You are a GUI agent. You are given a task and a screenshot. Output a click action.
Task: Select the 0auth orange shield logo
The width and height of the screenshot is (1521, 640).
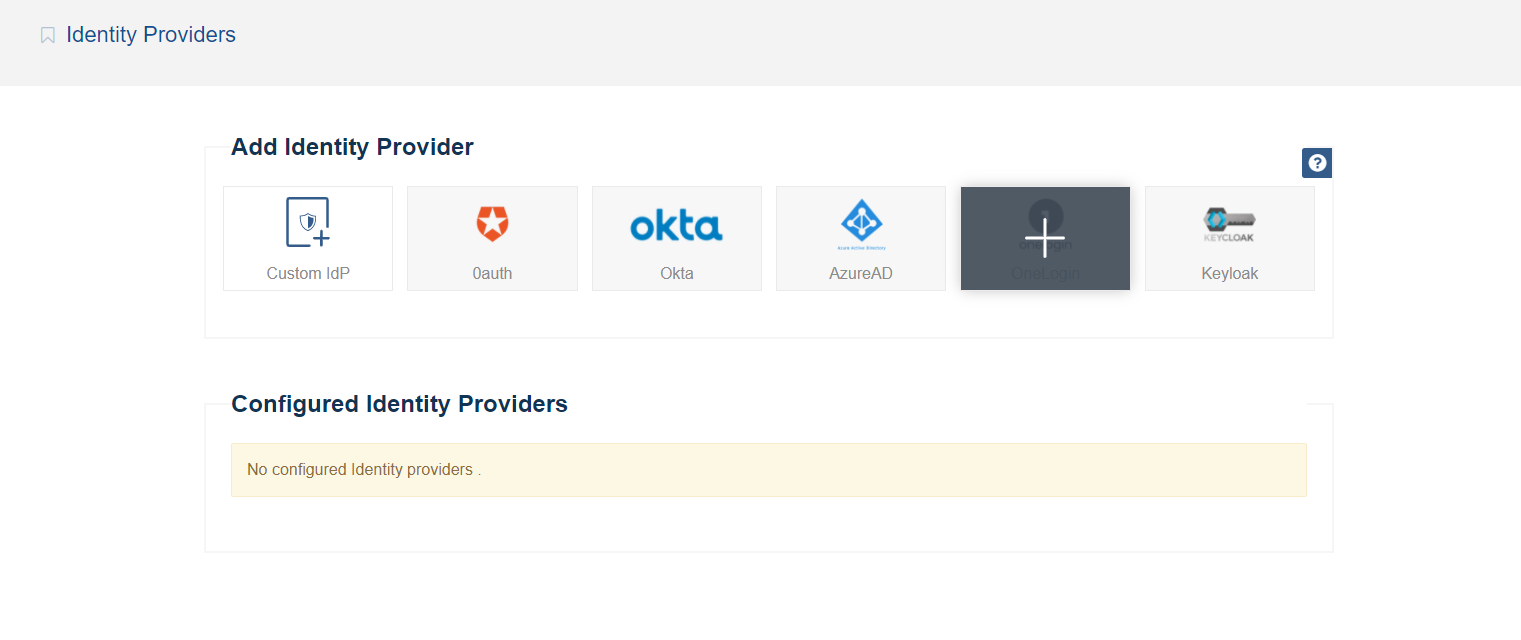click(492, 223)
